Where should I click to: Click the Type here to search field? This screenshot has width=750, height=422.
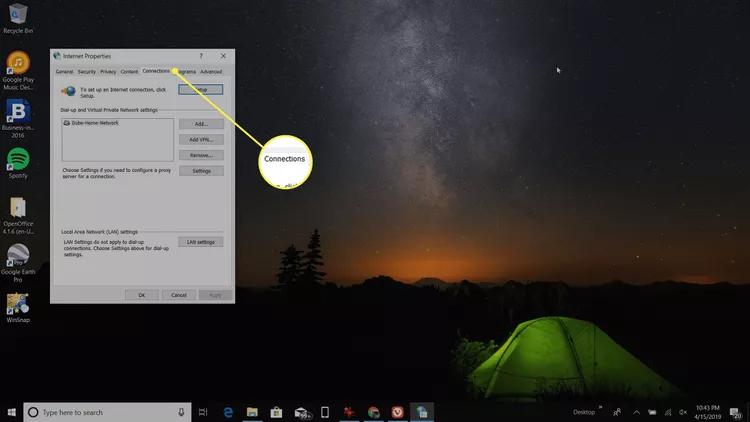click(x=107, y=412)
